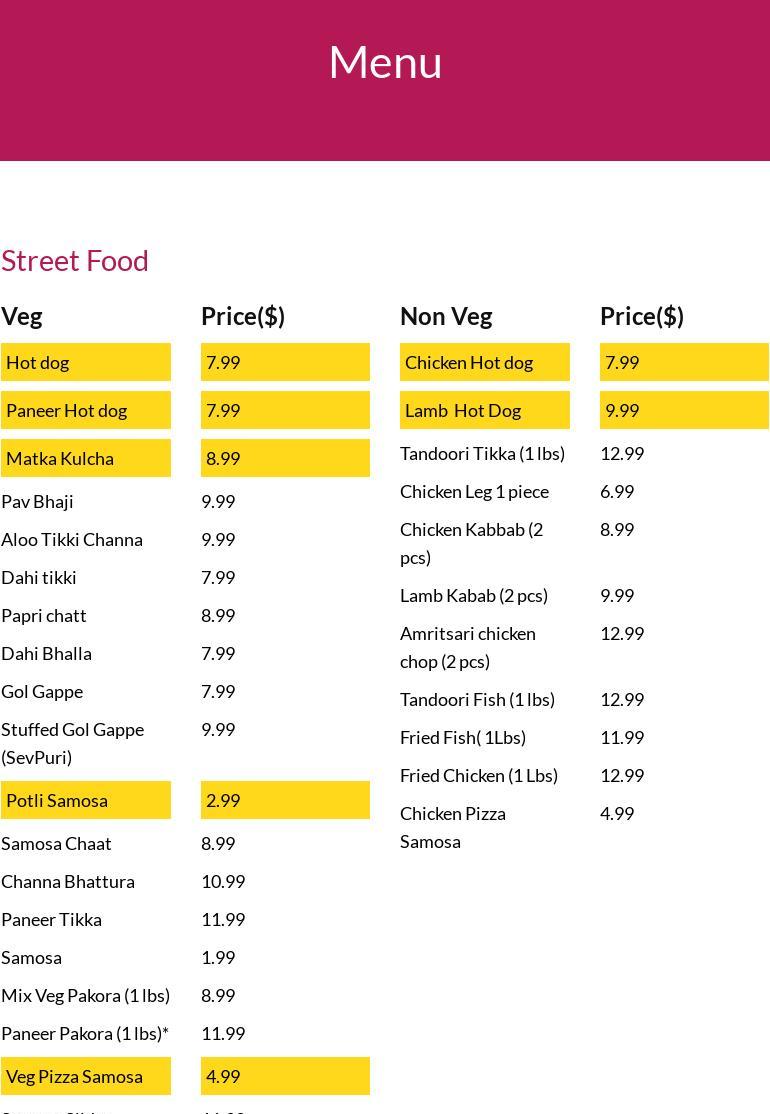This screenshot has width=770, height=1114.
Task: Click Tandoori Tikka (1 lbs) entry
Action: (x=482, y=453)
